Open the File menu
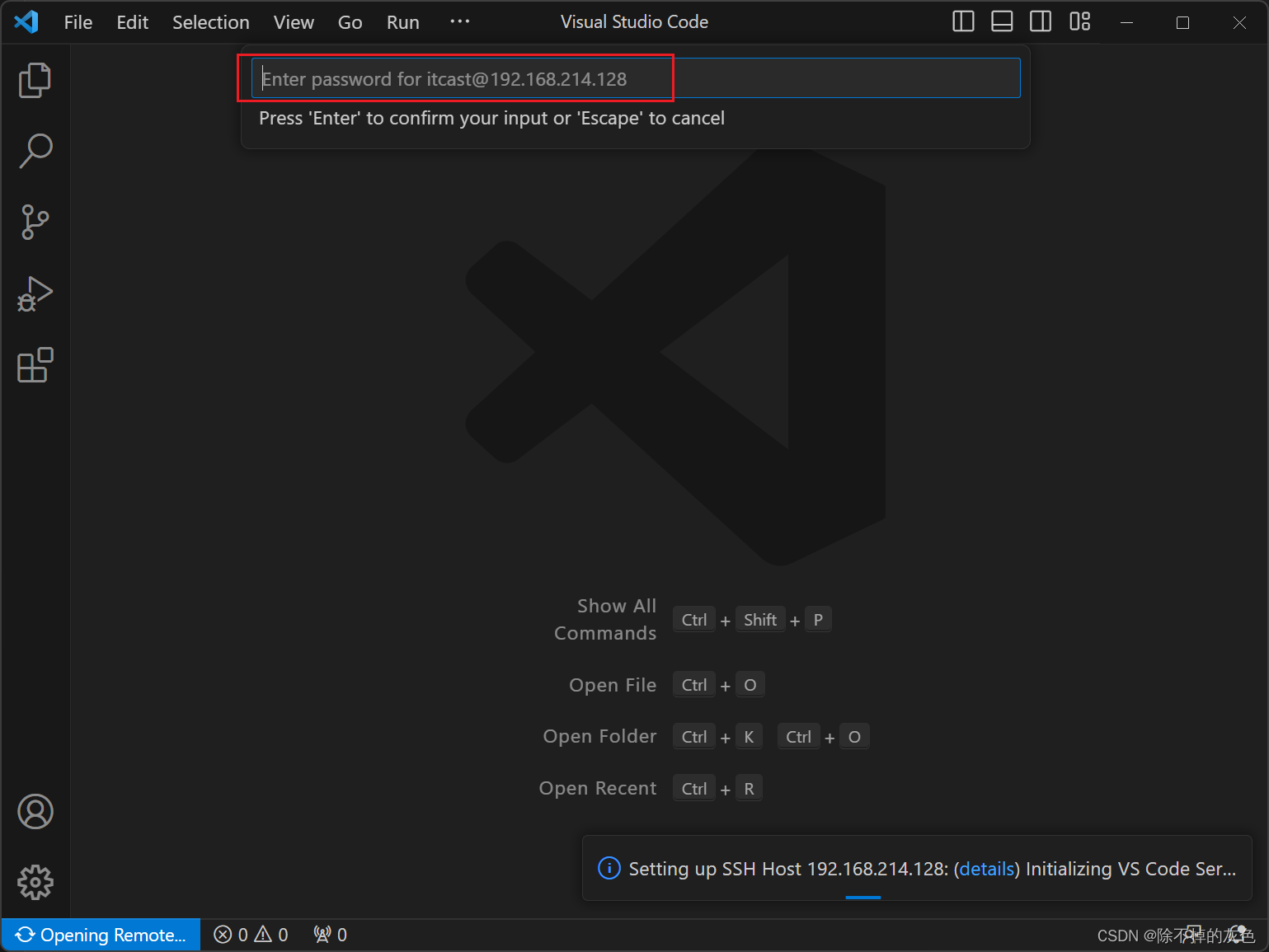 coord(78,21)
